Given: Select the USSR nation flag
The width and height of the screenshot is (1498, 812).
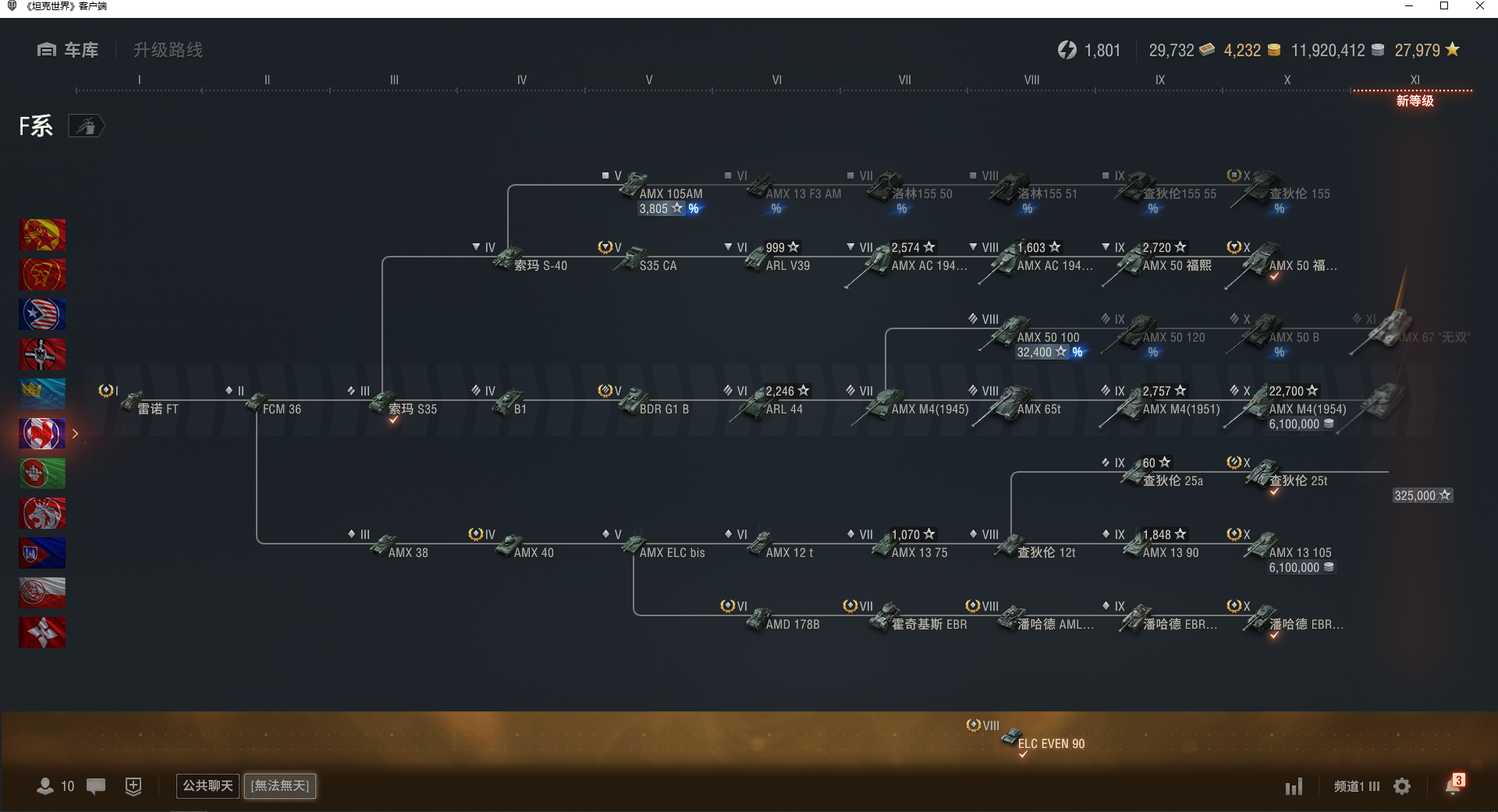Looking at the screenshot, I should 42,275.
